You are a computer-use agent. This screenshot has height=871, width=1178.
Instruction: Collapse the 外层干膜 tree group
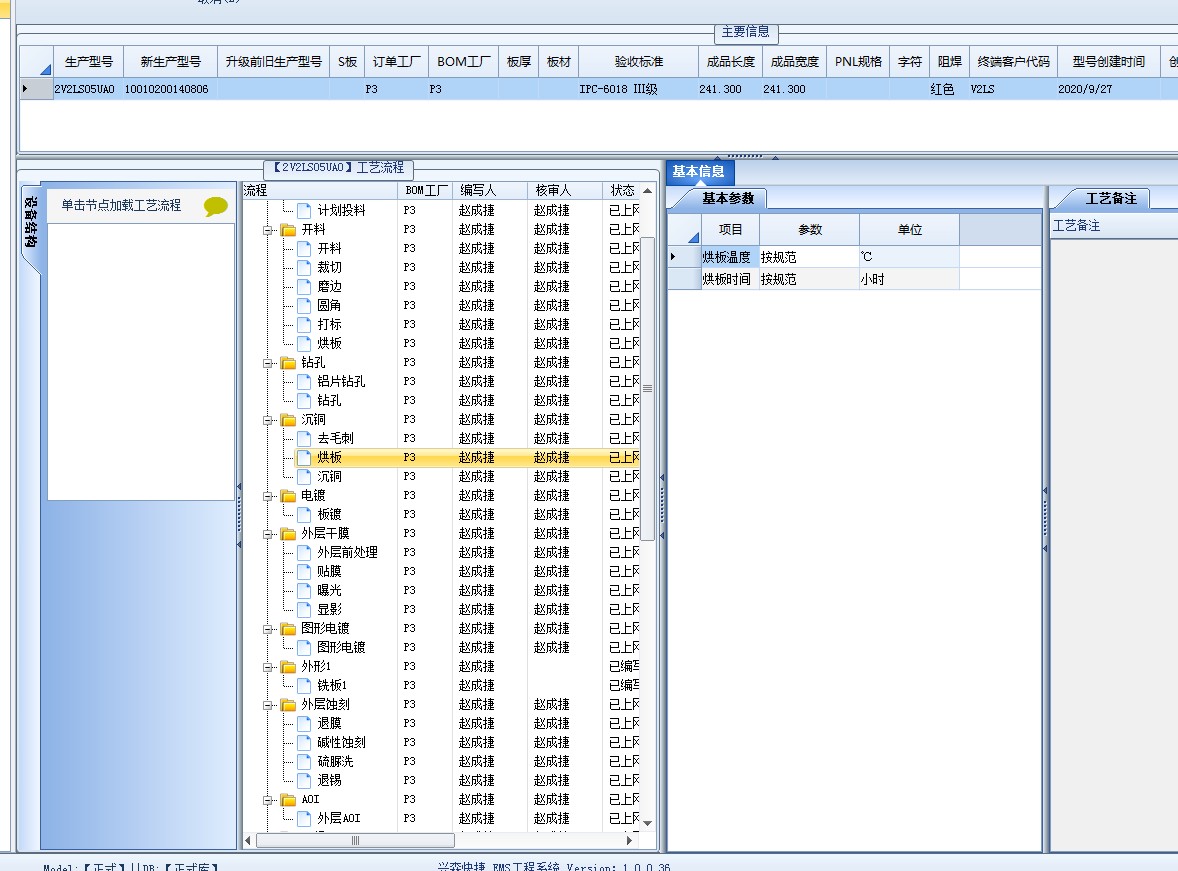(267, 534)
